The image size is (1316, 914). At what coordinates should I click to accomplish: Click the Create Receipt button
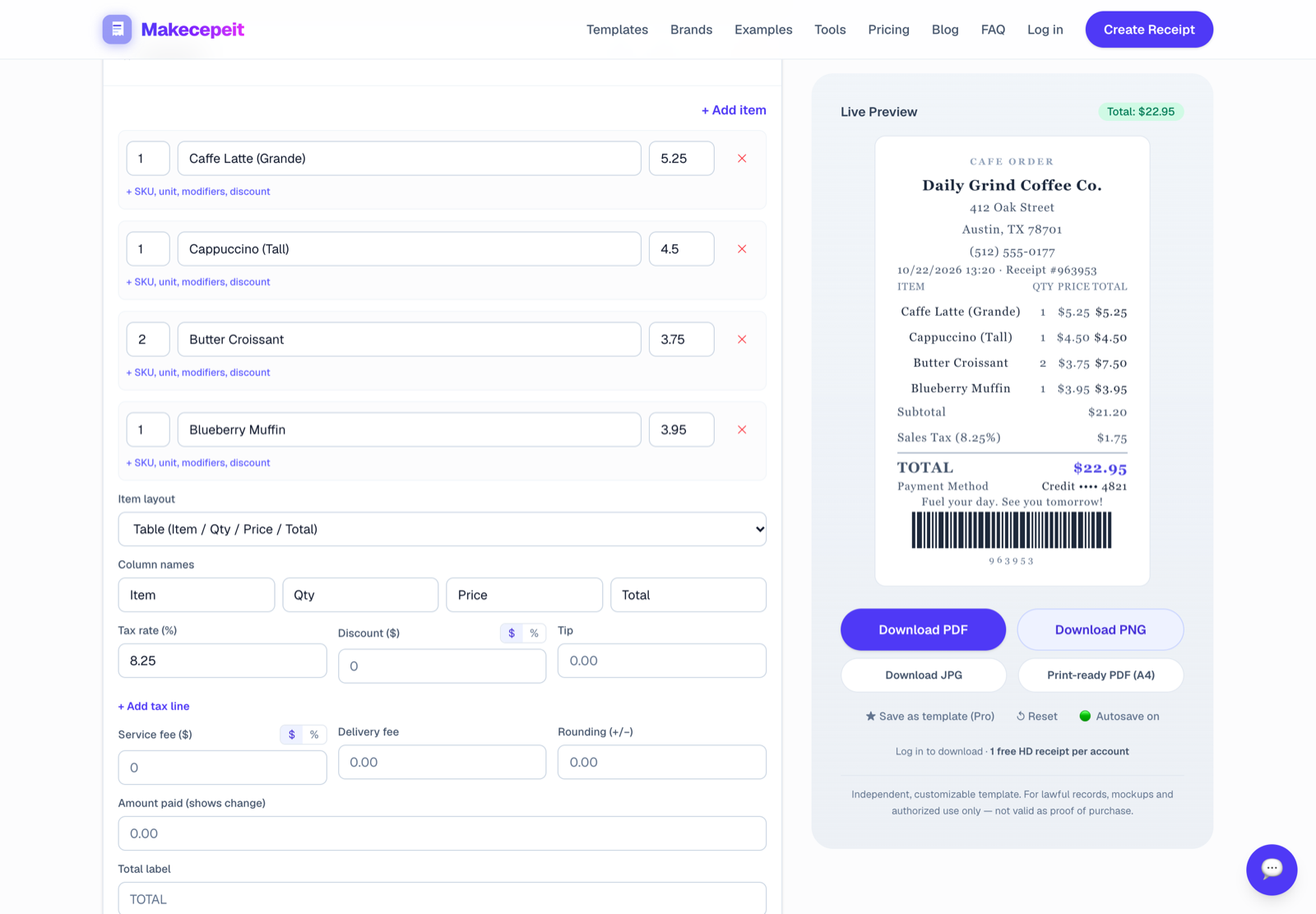click(x=1149, y=30)
